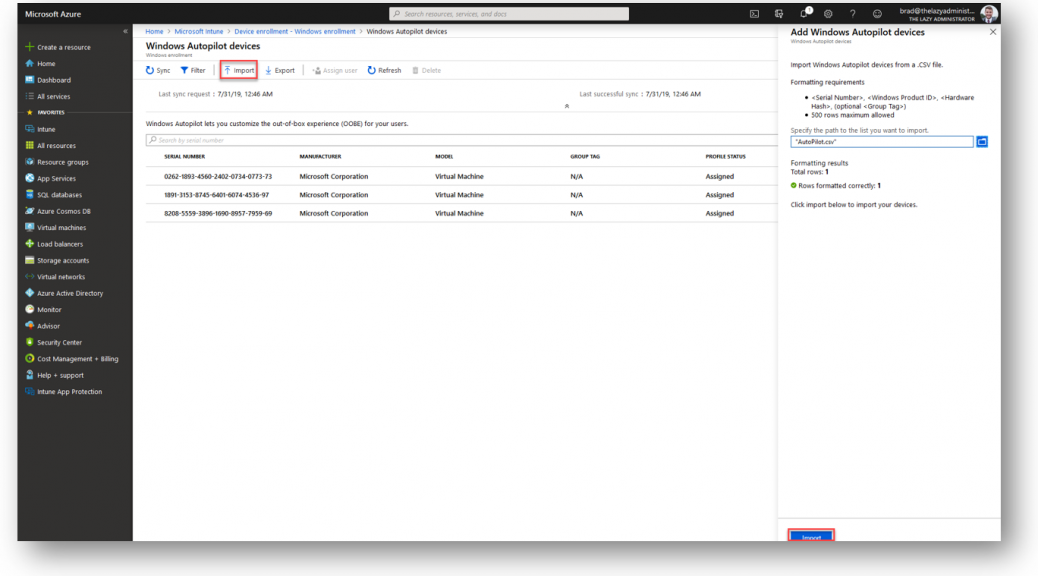Click the AutoPilot.csv file path field
1038x576 pixels.
click(882, 142)
